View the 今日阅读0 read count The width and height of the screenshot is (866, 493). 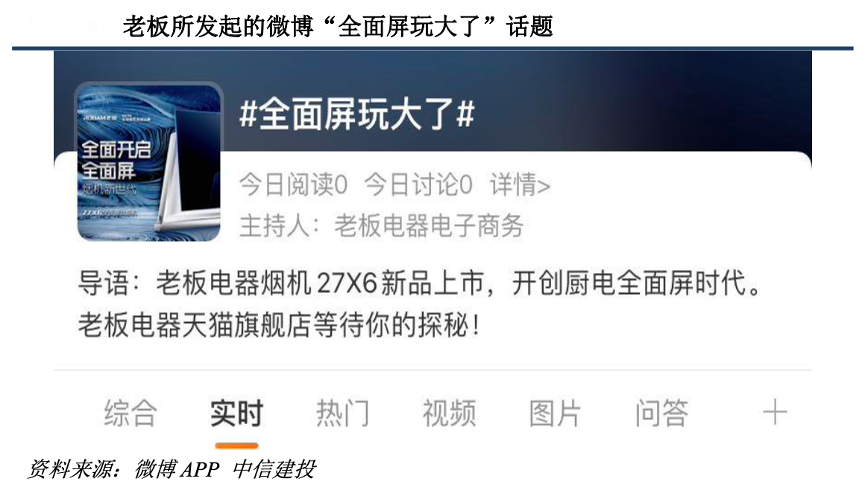coord(293,185)
